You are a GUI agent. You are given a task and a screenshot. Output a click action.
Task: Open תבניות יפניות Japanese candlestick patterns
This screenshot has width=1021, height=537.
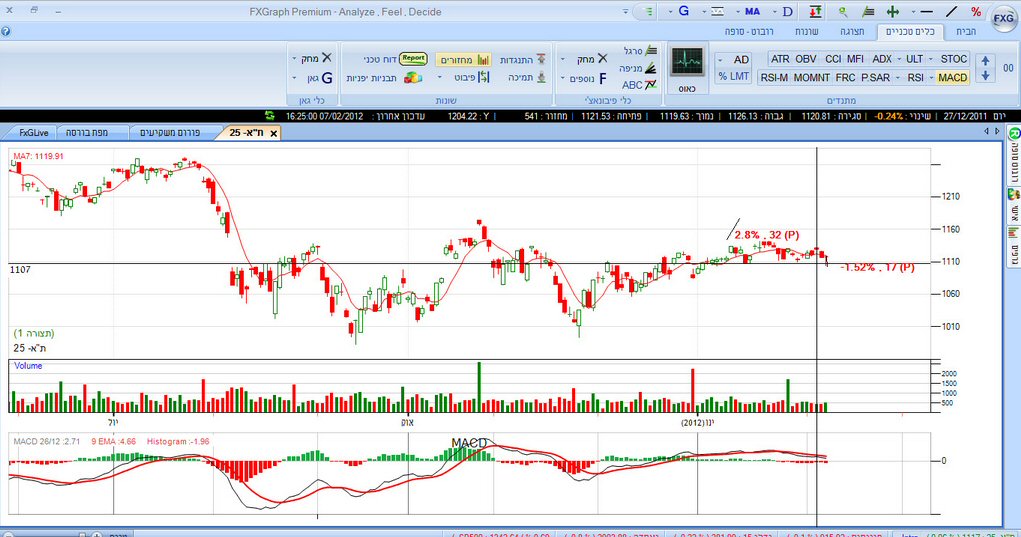(384, 77)
